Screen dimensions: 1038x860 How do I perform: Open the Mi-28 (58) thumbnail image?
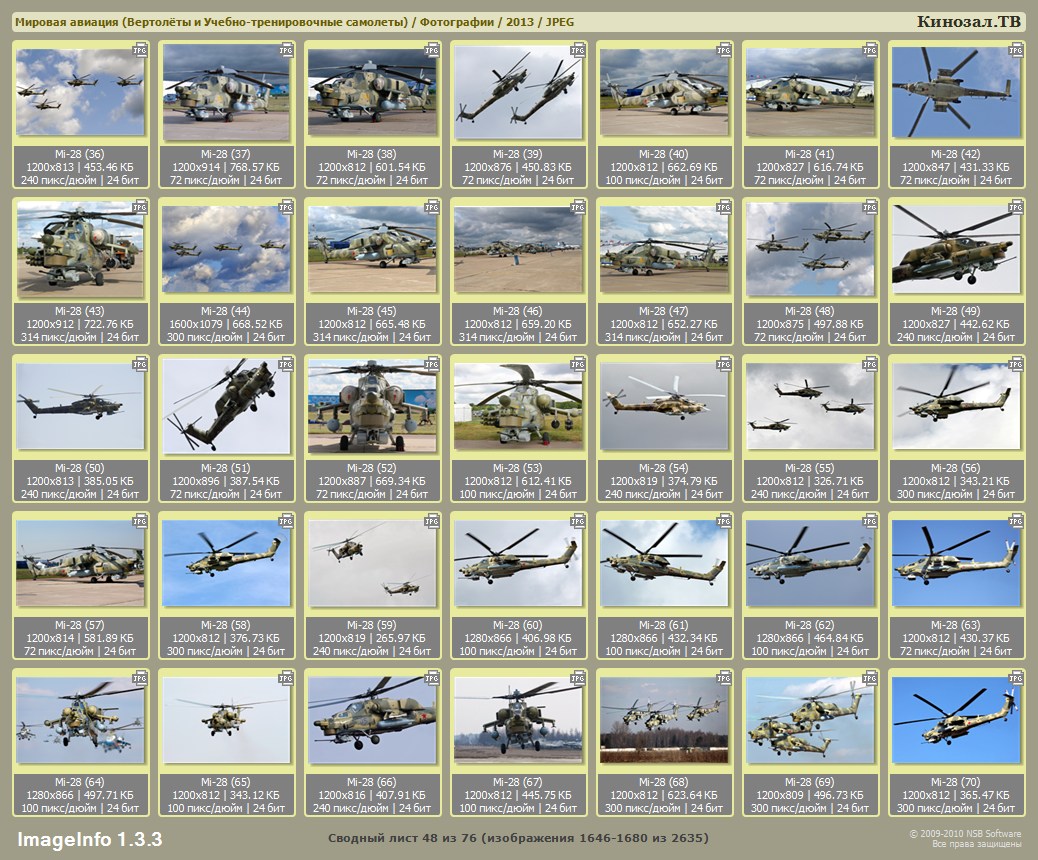coord(226,563)
